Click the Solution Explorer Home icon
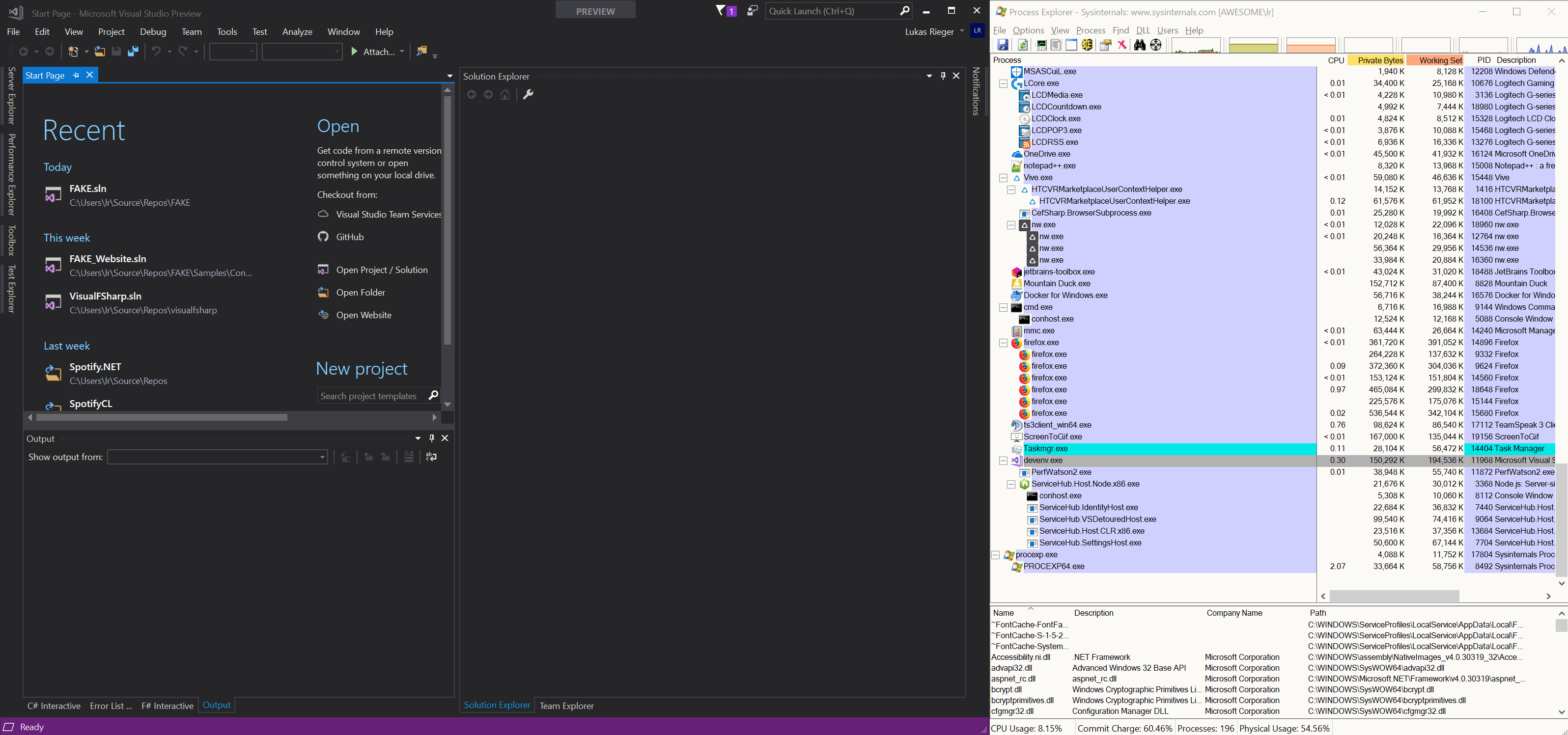This screenshot has height=735, width=1568. coord(505,94)
